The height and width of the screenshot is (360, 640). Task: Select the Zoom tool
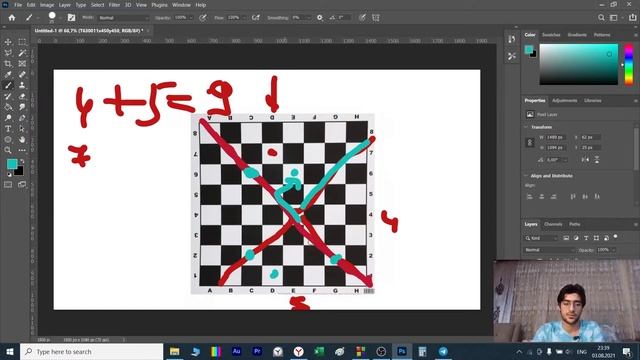8,150
